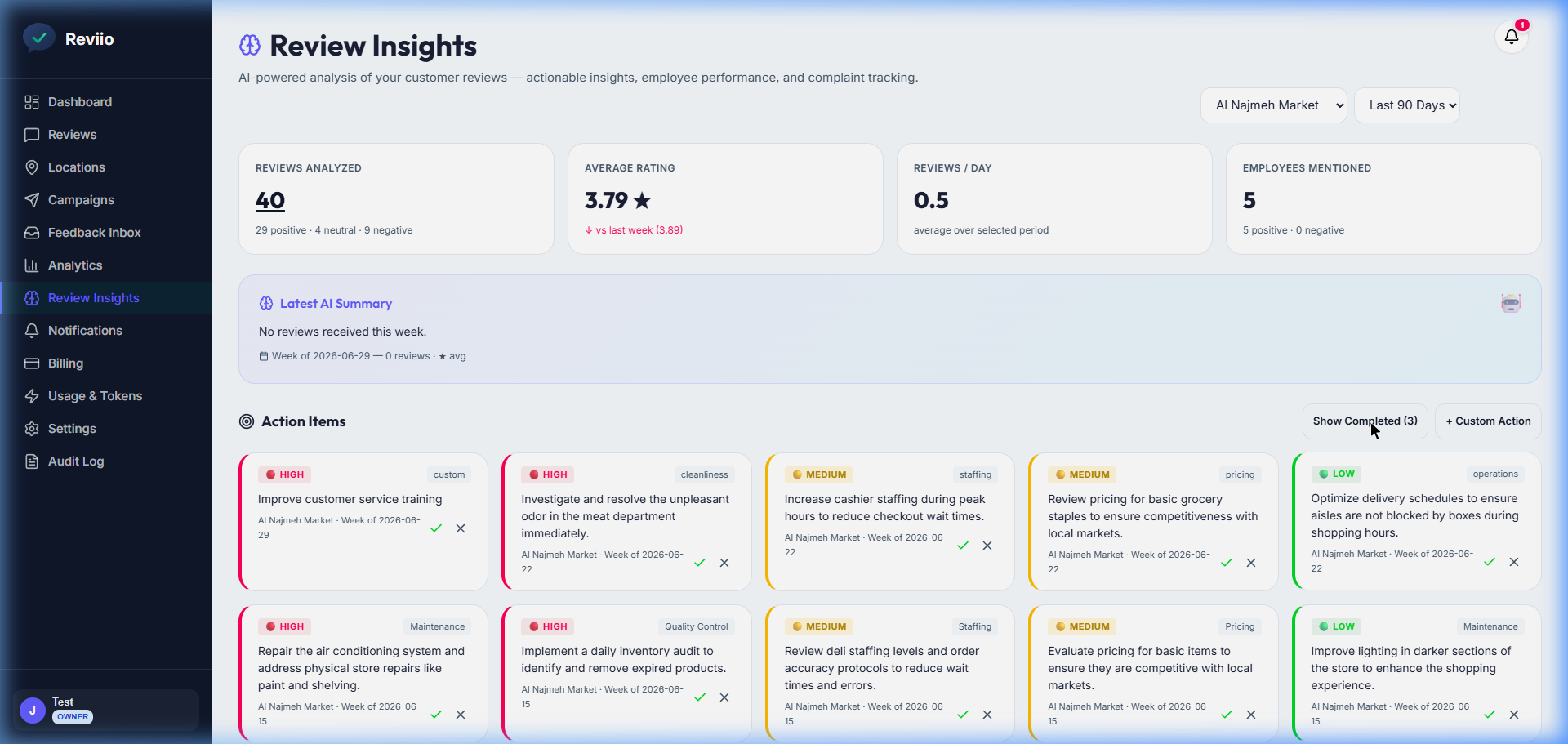The height and width of the screenshot is (744, 1568).
Task: Complete the improve lighting action
Action: click(x=1490, y=715)
